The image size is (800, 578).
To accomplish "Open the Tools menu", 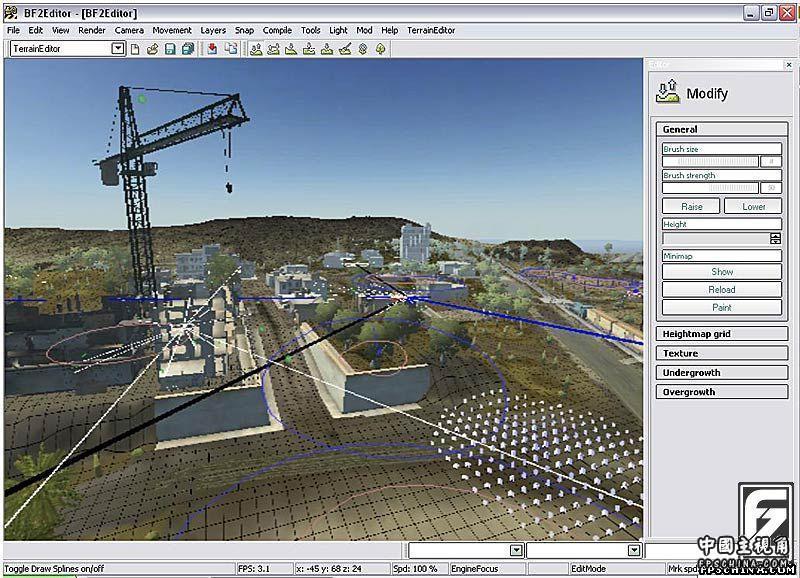I will click(x=311, y=30).
